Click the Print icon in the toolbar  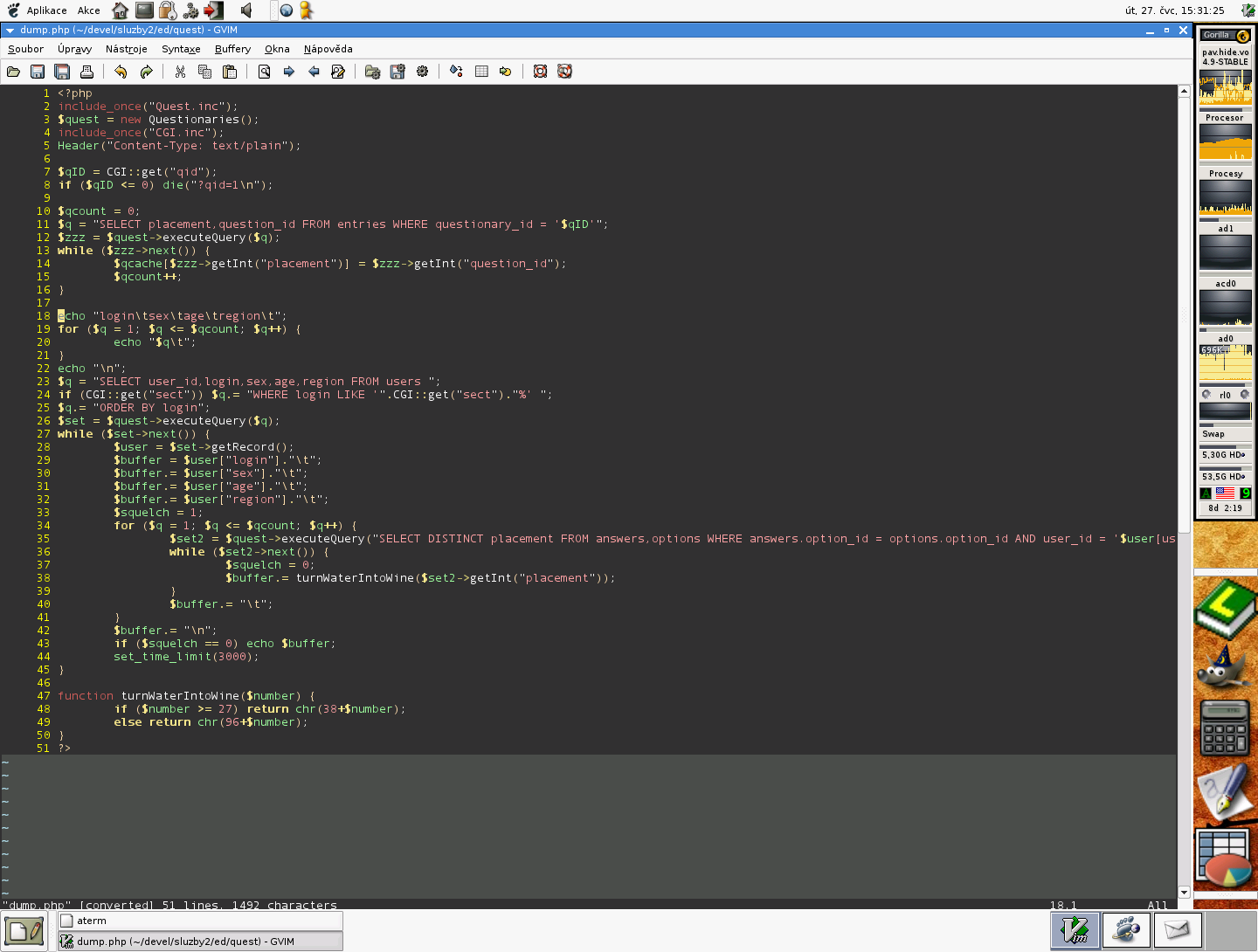tap(86, 72)
